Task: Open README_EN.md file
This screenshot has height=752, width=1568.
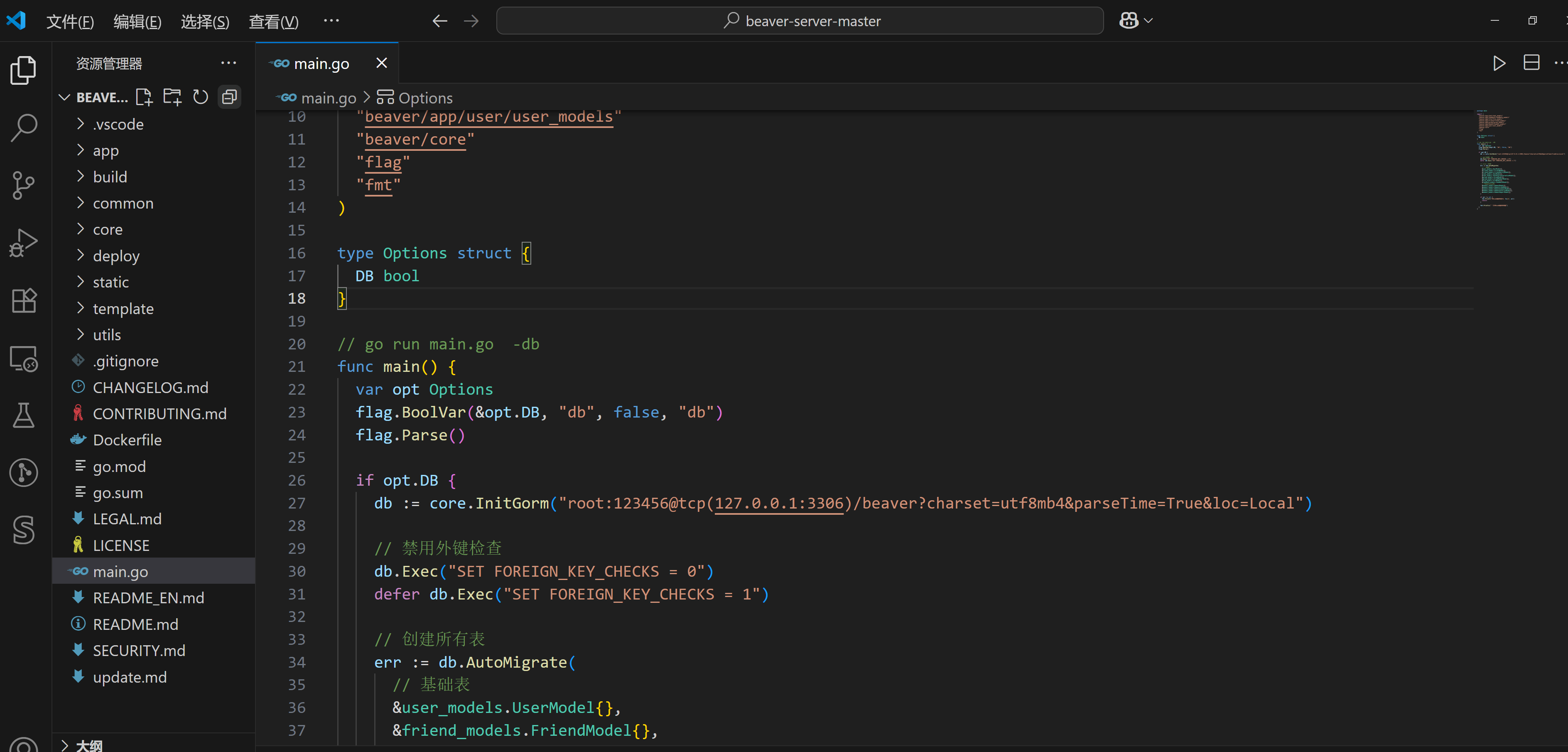Action: 153,598
